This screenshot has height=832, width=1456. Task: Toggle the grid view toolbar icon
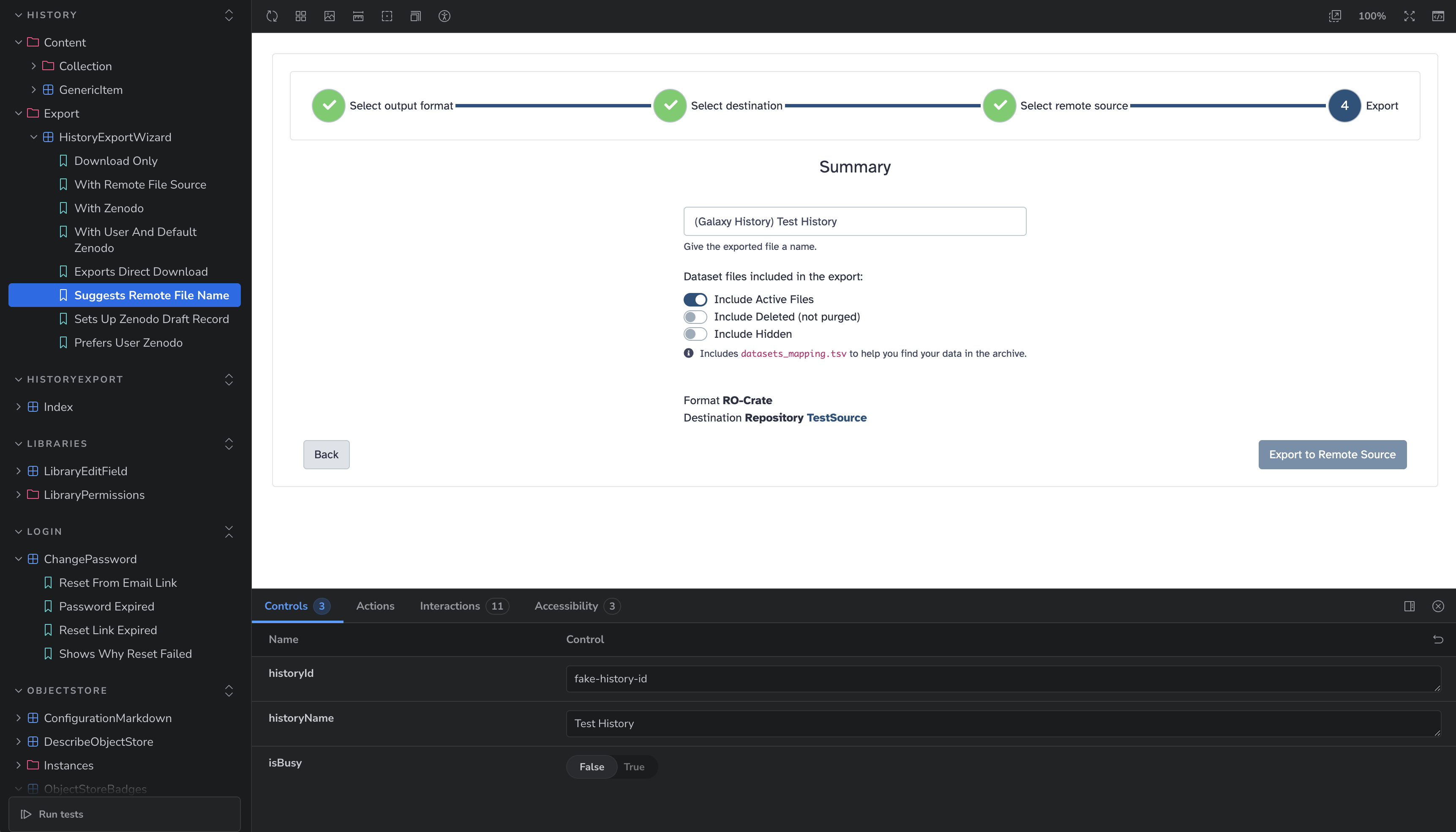301,16
